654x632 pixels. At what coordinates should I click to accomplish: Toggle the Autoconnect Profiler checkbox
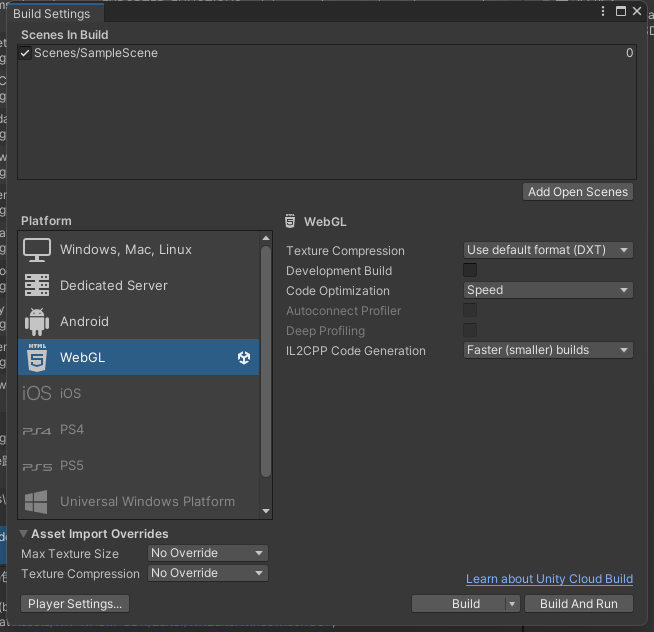pos(470,310)
